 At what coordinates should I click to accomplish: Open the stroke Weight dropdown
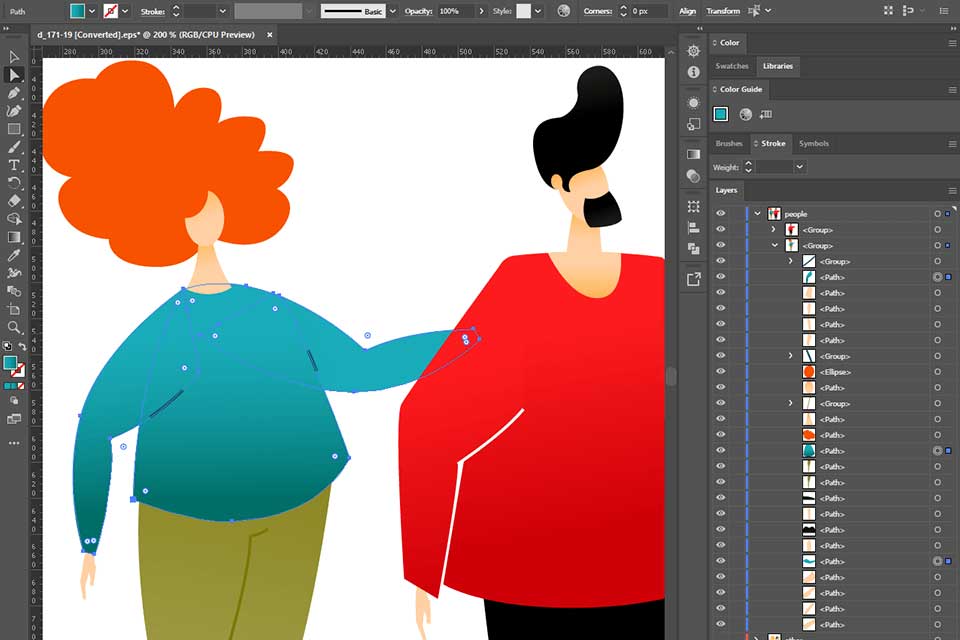pyautogui.click(x=798, y=166)
